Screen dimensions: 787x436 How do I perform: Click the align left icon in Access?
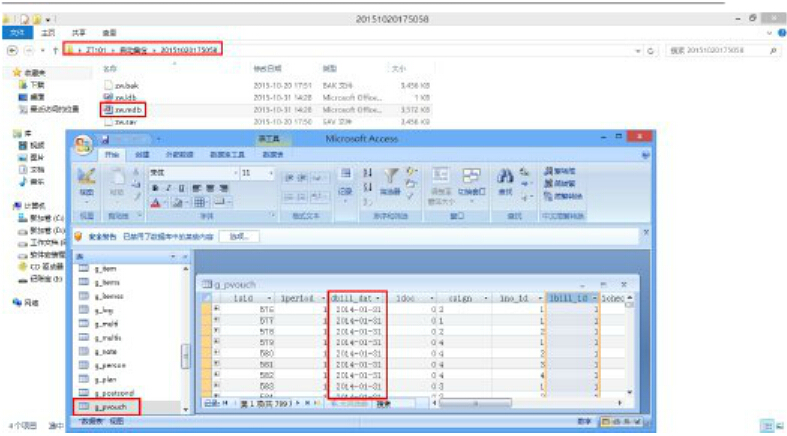(x=196, y=188)
